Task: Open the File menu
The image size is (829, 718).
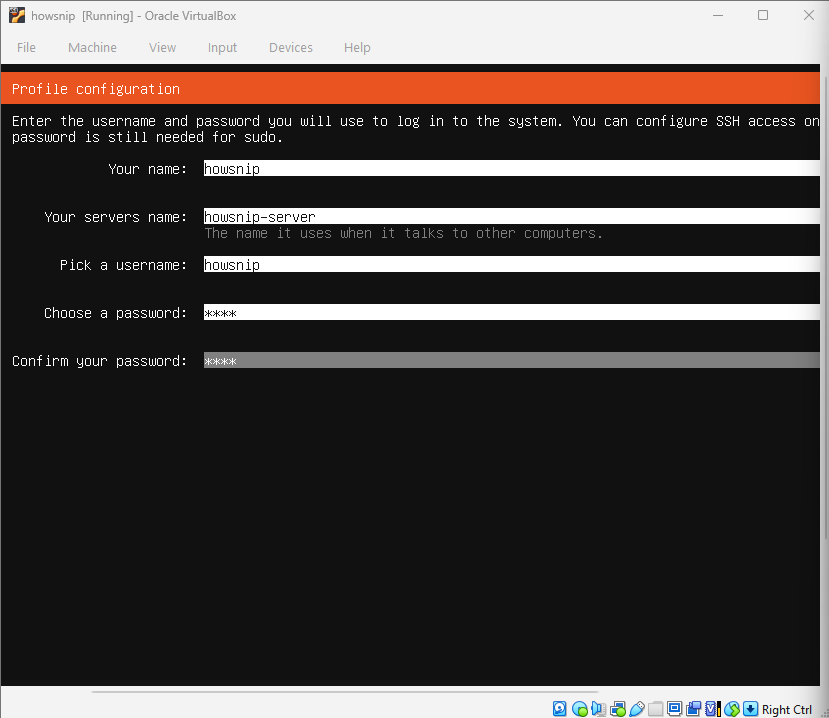Action: tap(26, 48)
